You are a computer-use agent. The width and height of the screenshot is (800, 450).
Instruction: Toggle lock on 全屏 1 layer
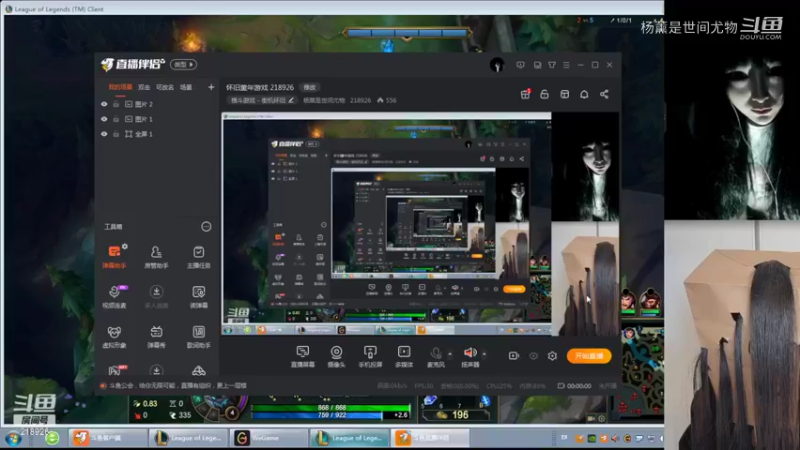[x=116, y=134]
